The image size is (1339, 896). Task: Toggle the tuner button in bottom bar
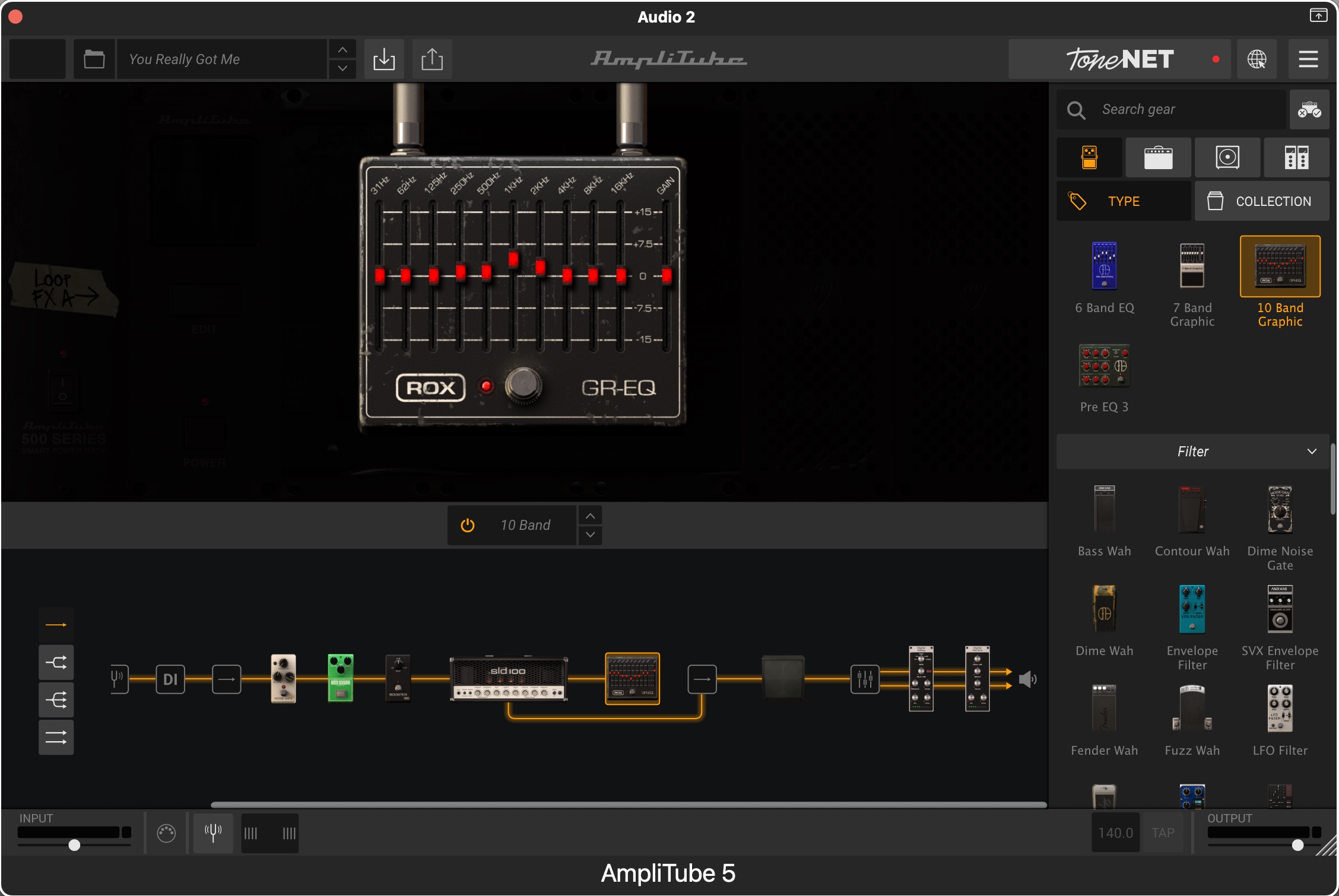(213, 833)
